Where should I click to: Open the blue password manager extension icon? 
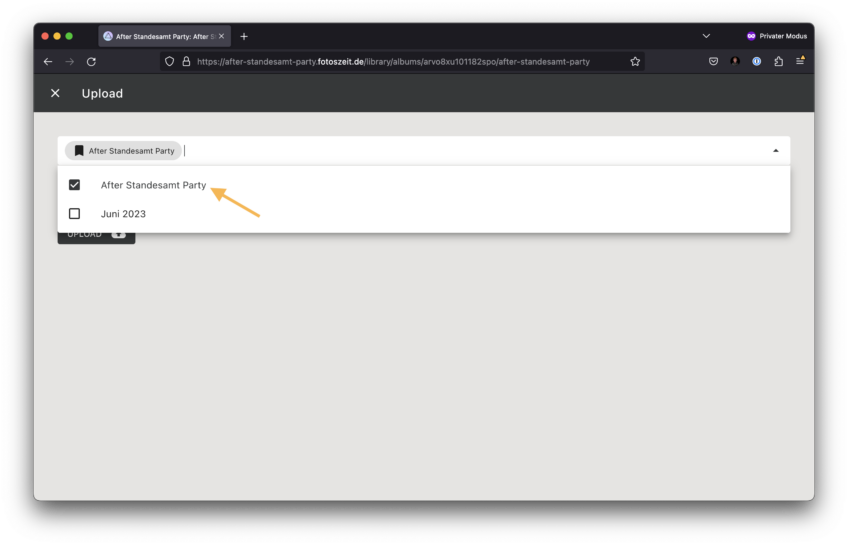coord(757,62)
